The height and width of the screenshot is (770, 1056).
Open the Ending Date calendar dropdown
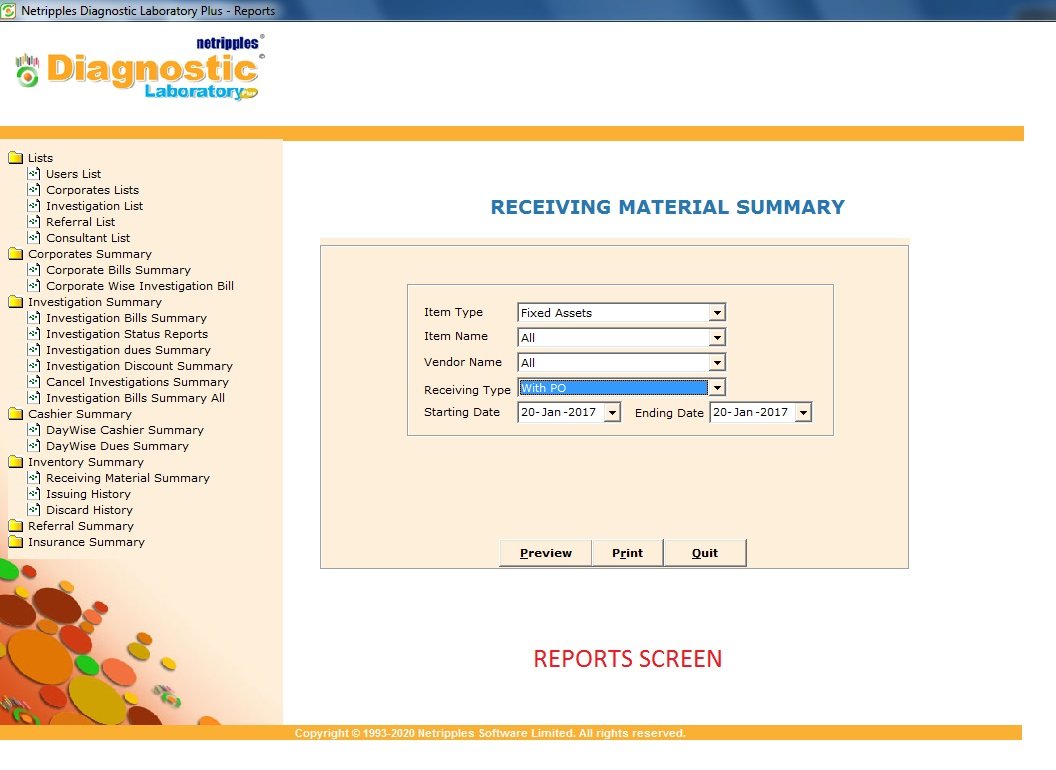803,412
